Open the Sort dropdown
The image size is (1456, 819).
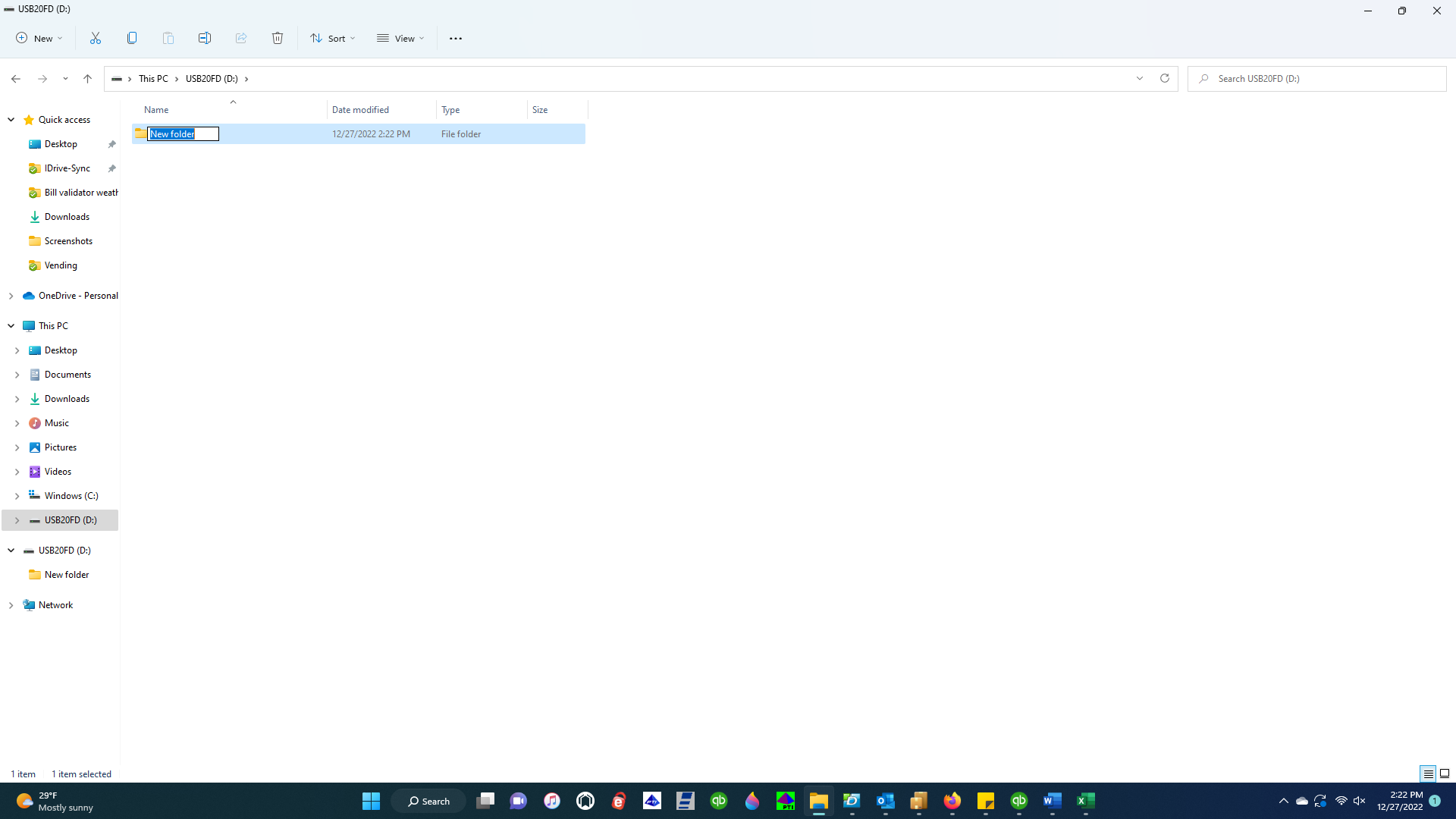pos(333,38)
